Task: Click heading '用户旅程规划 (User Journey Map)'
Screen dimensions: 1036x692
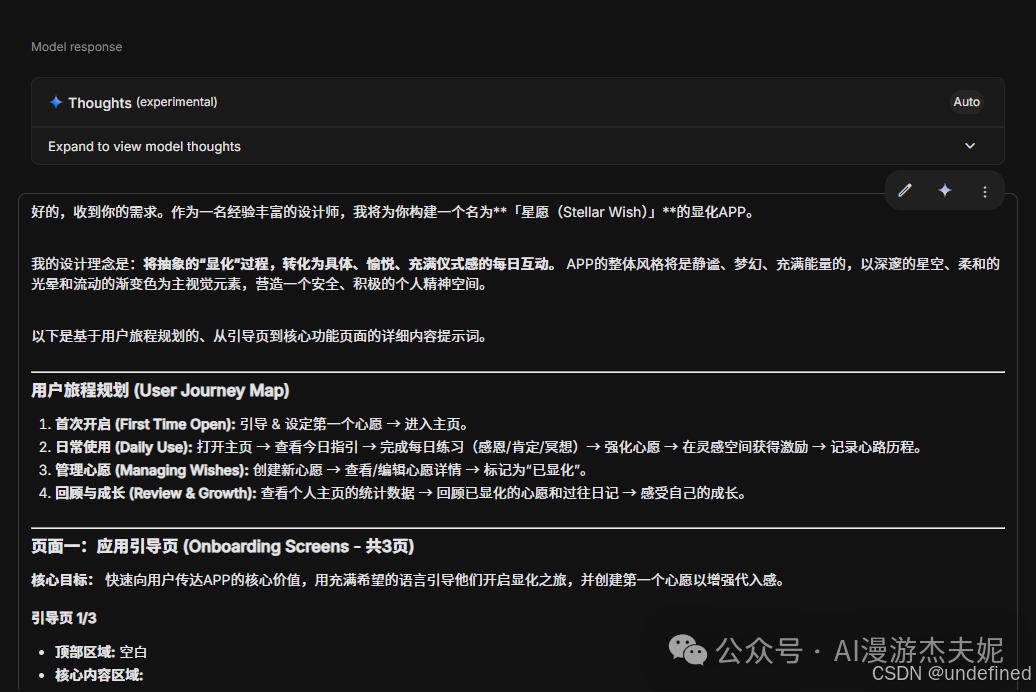Action: click(161, 391)
